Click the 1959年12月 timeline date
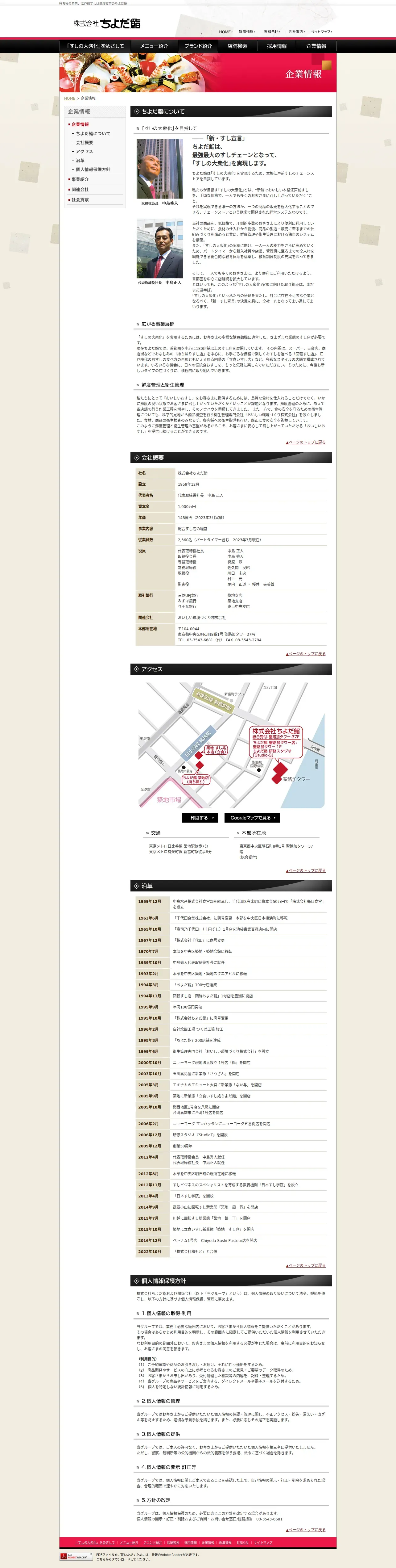Screen dimensions: 396x1568 [x=150, y=901]
